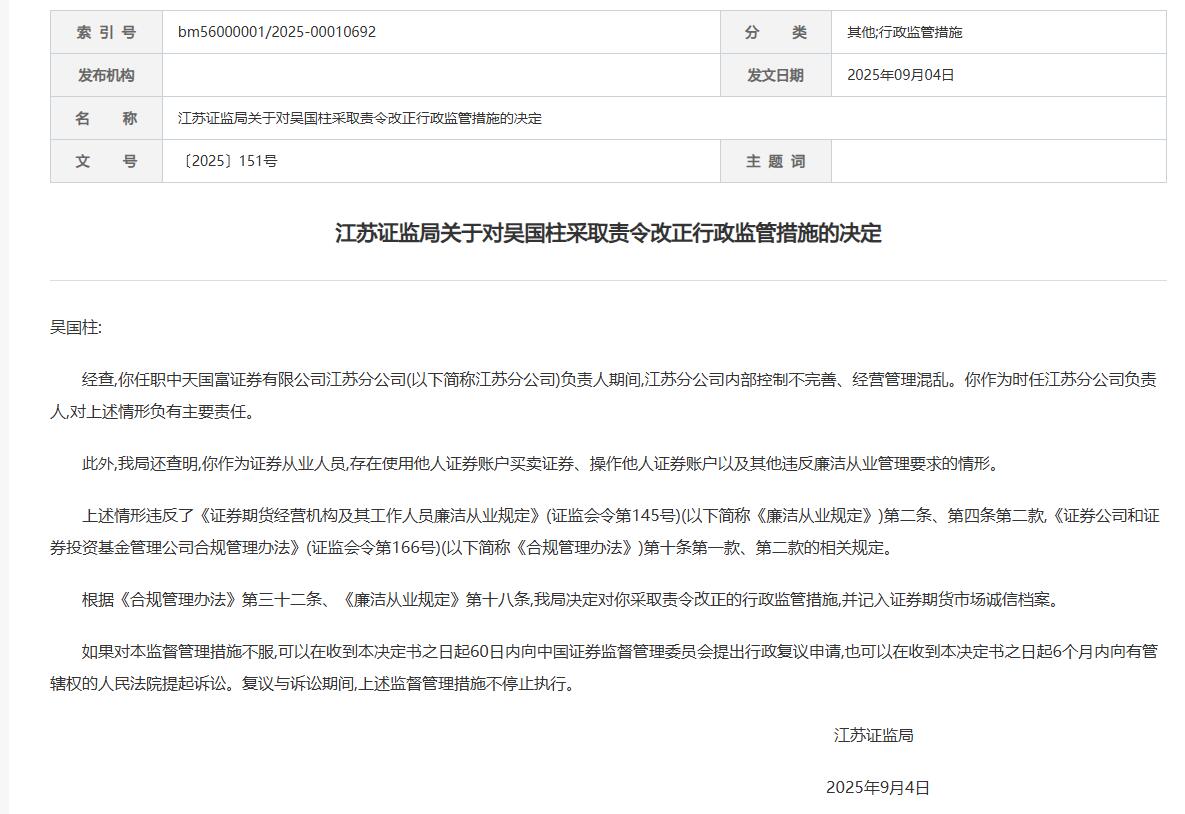Click the signing date 2025年9月4日
Screen dimensions: 1185x814
point(877,788)
